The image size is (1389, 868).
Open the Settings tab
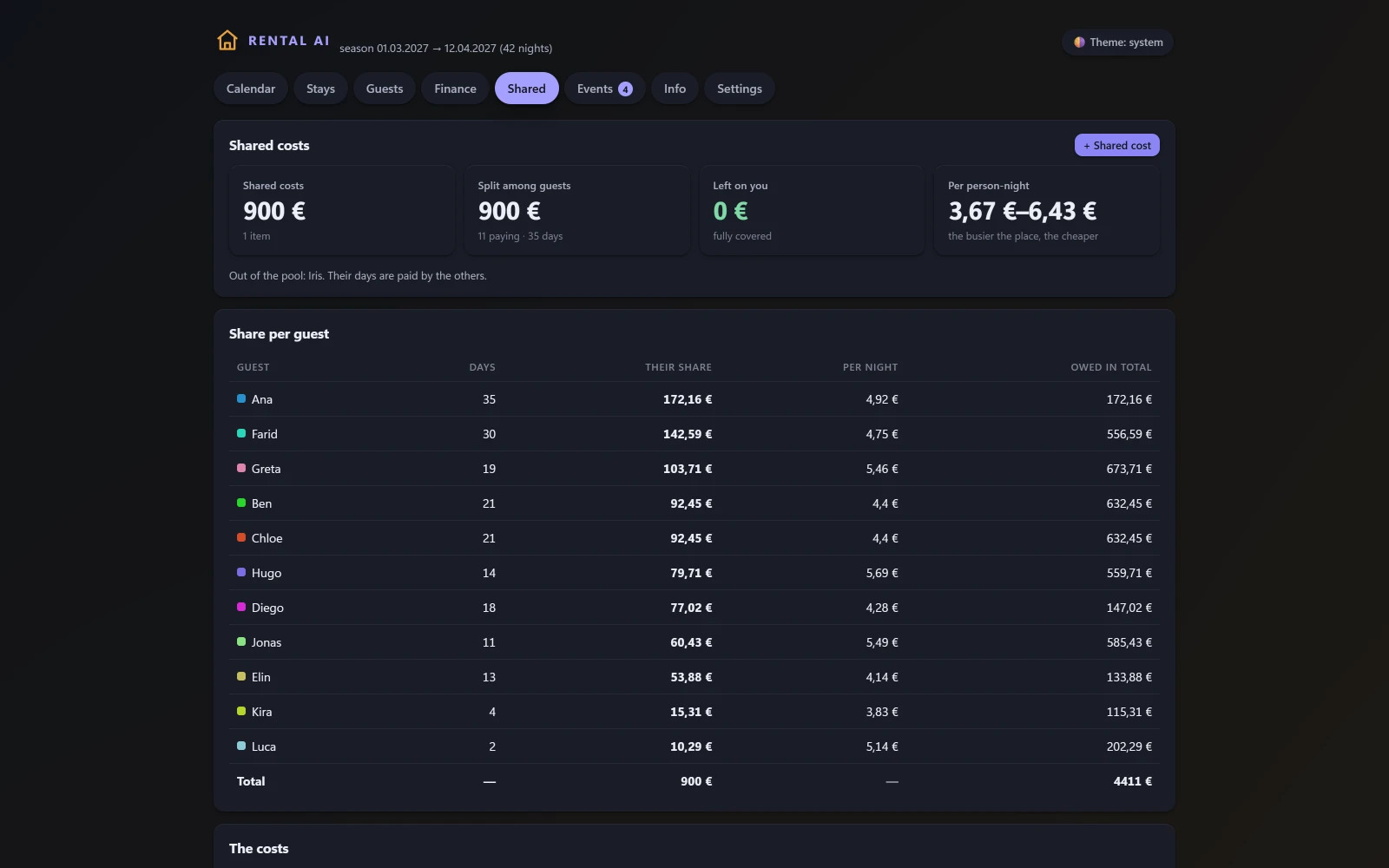740,89
